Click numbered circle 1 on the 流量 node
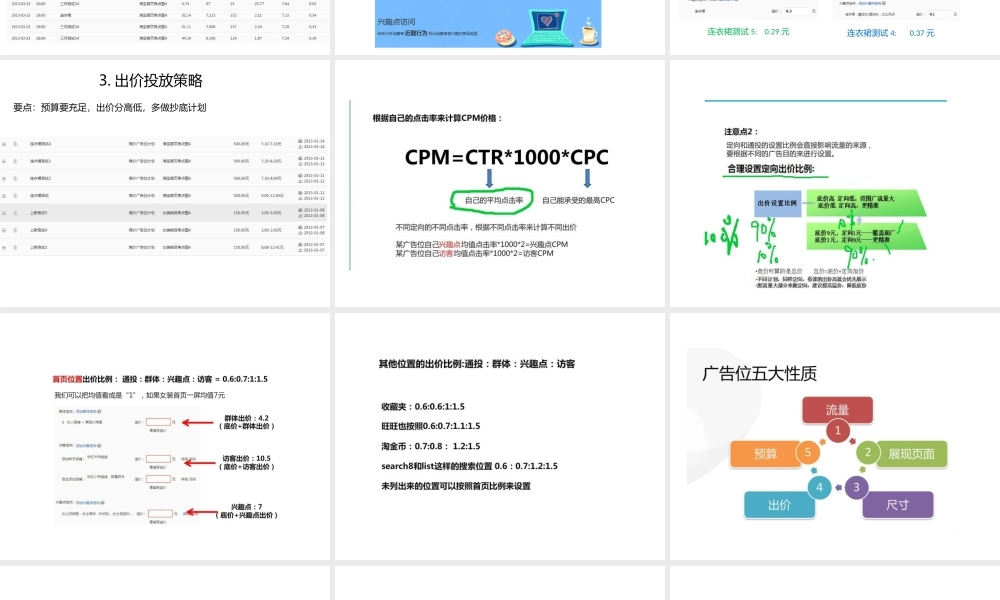Image resolution: width=1000 pixels, height=600 pixels. 836,431
